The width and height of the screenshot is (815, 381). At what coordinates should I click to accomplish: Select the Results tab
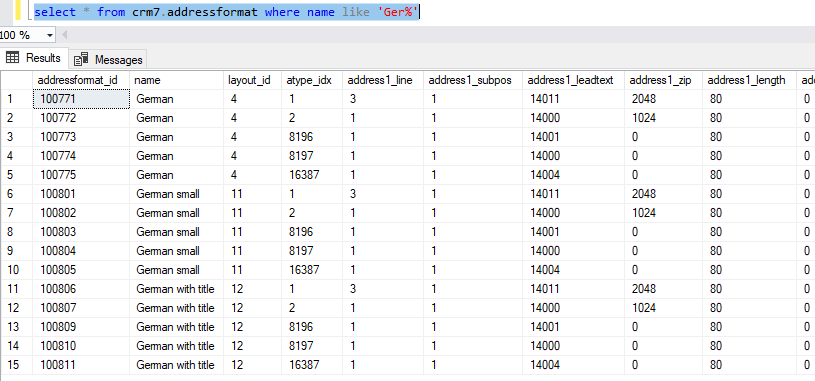(34, 58)
